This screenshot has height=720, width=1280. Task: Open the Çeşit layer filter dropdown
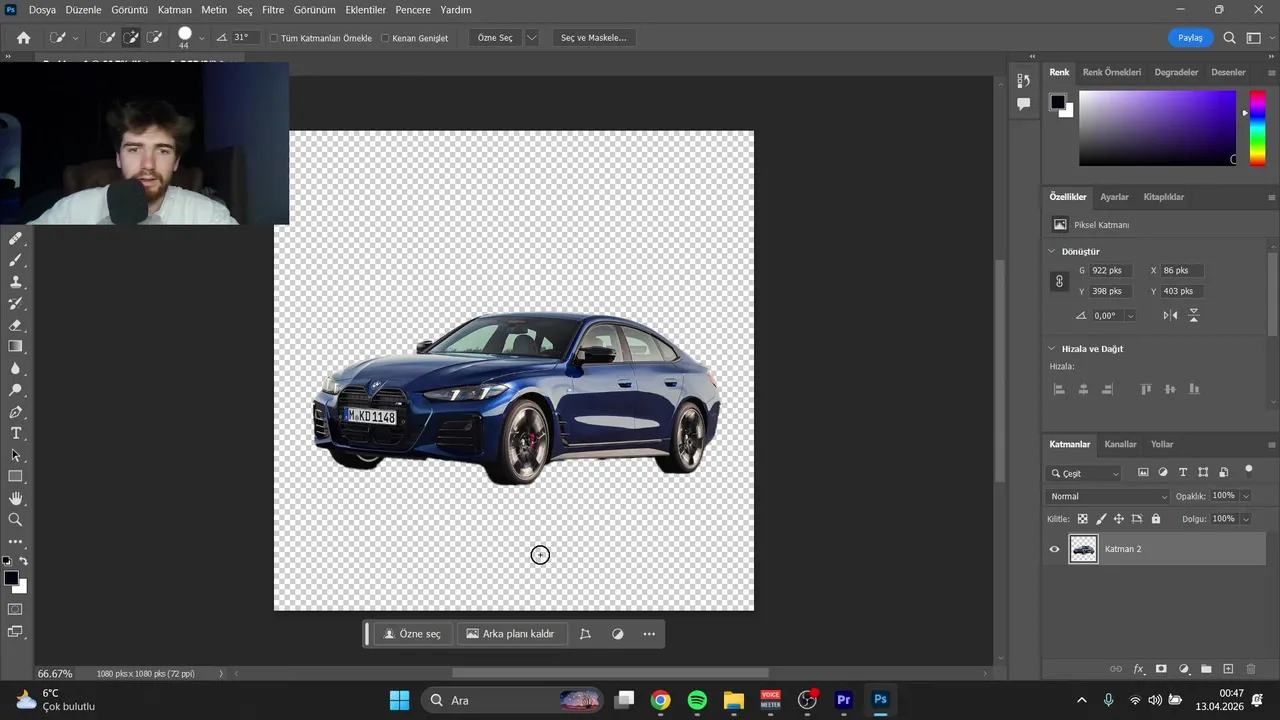tap(1084, 473)
